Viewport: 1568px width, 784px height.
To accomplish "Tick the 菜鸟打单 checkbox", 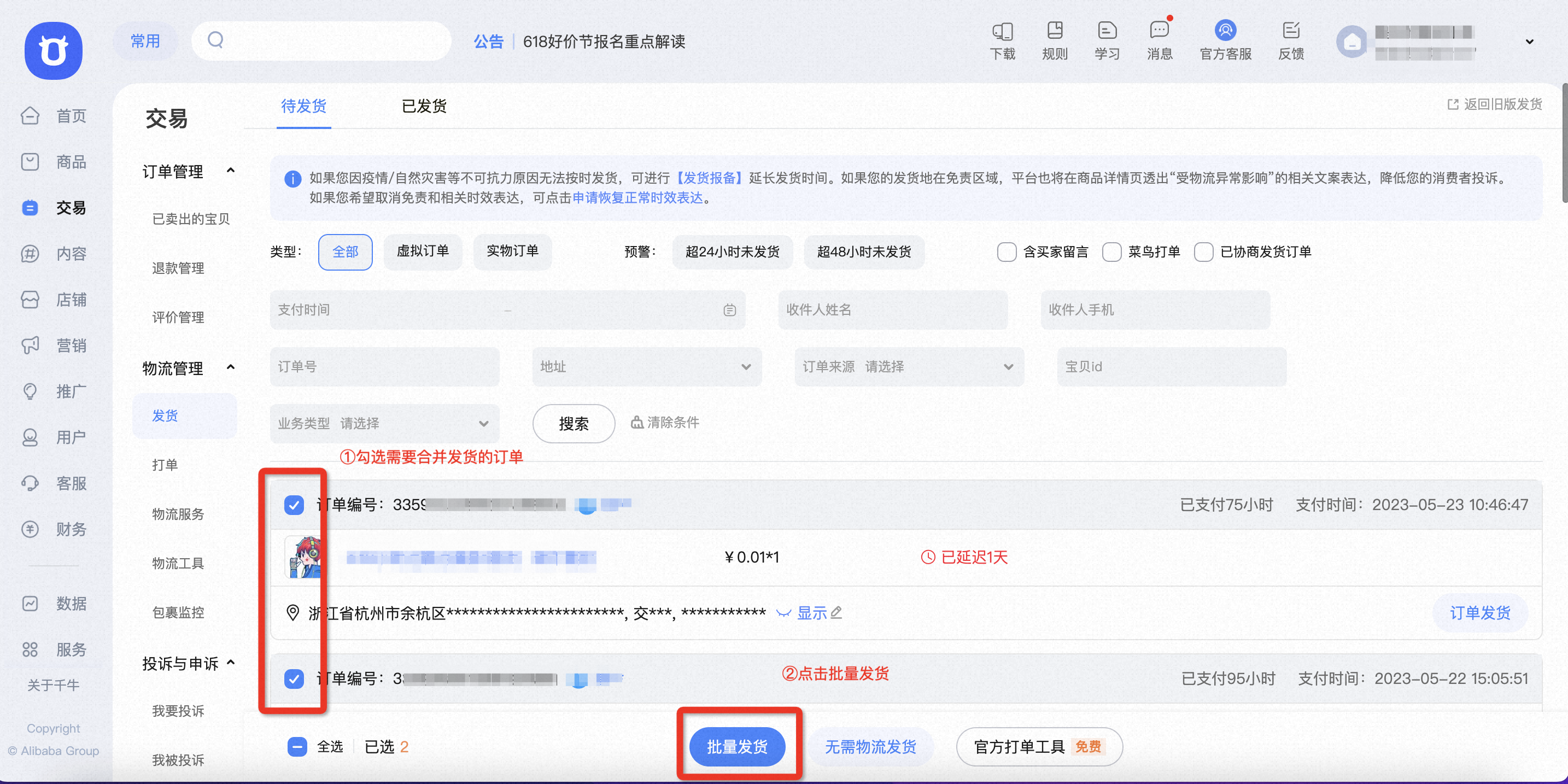I will 1111,251.
